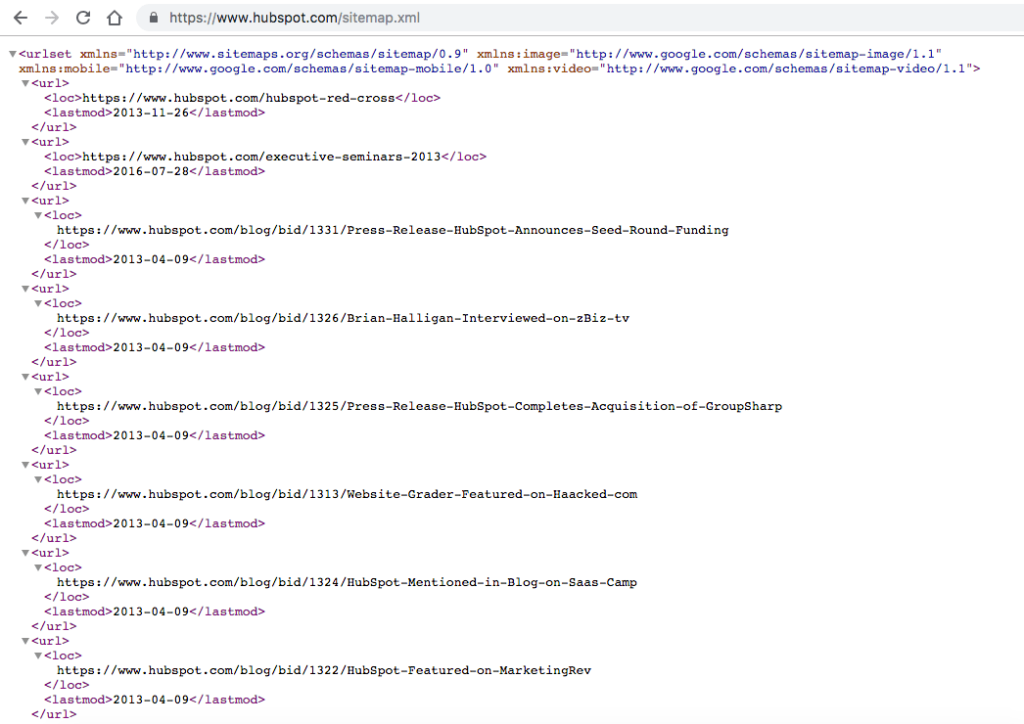Screen dimensions: 1024x724
Task: Collapse the url node containing hubspot-red-cross
Action: (x=25, y=83)
